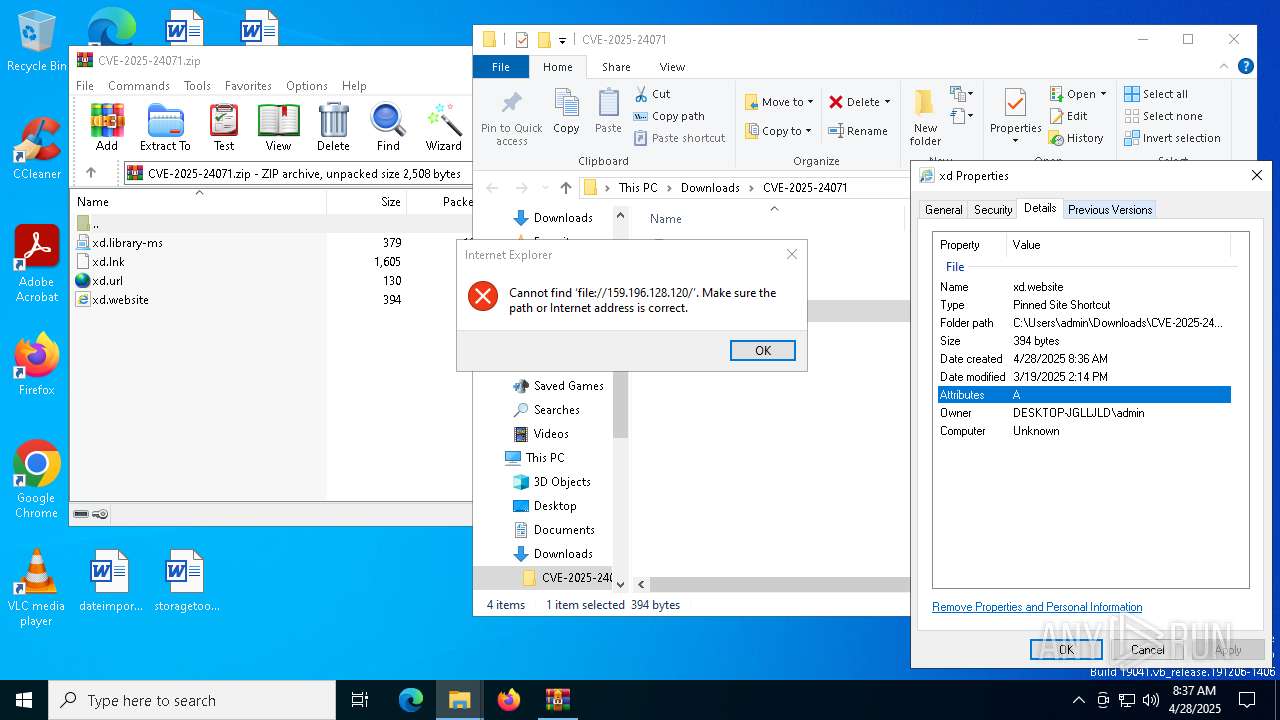The height and width of the screenshot is (720, 1280).
Task: Switch to the Share ribbon tab
Action: 616,67
